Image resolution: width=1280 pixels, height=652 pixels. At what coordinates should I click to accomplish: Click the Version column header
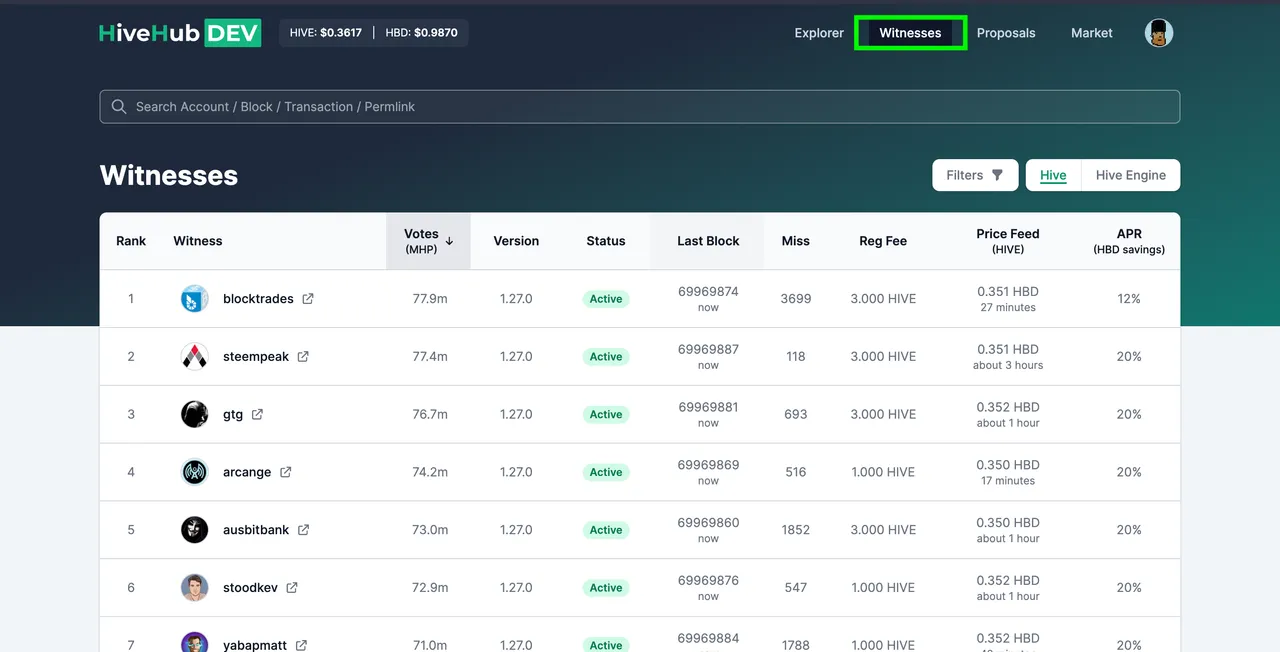point(516,241)
